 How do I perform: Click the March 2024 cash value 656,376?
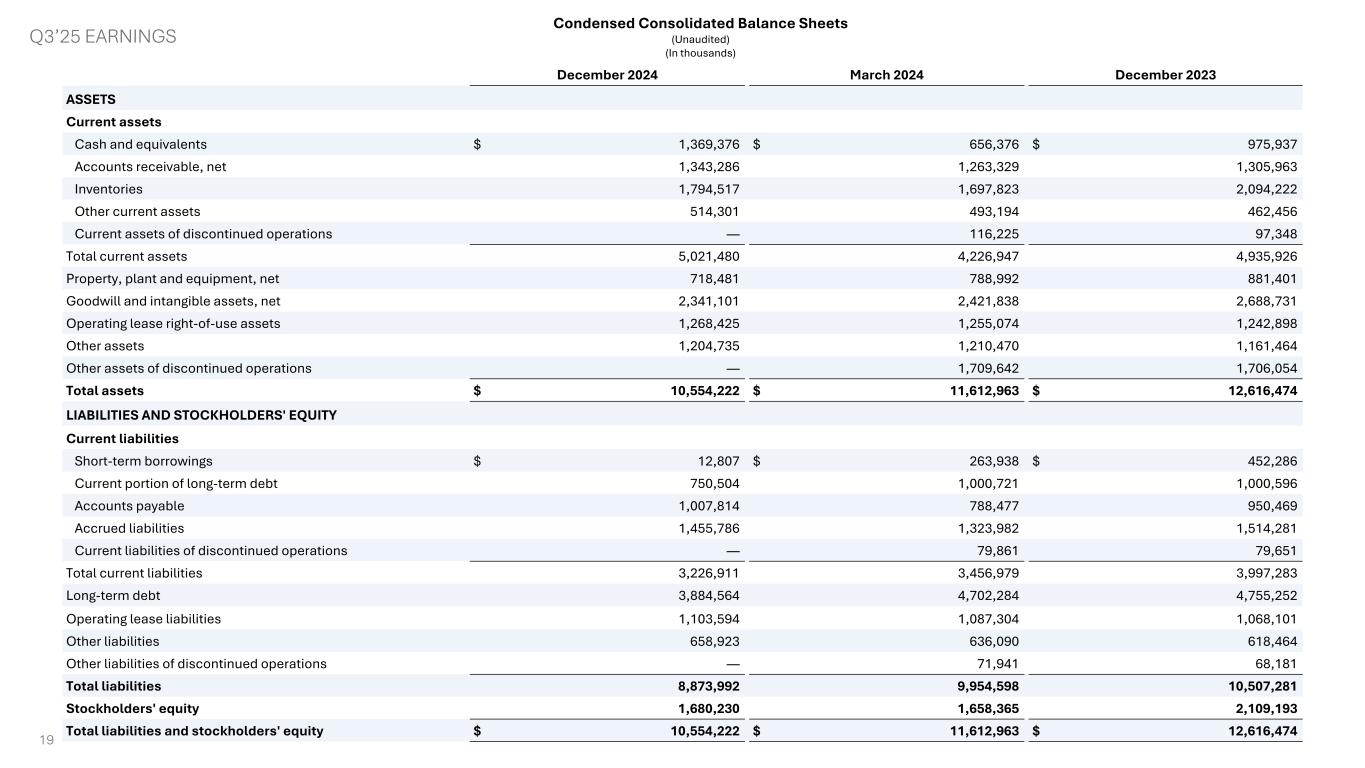(988, 144)
